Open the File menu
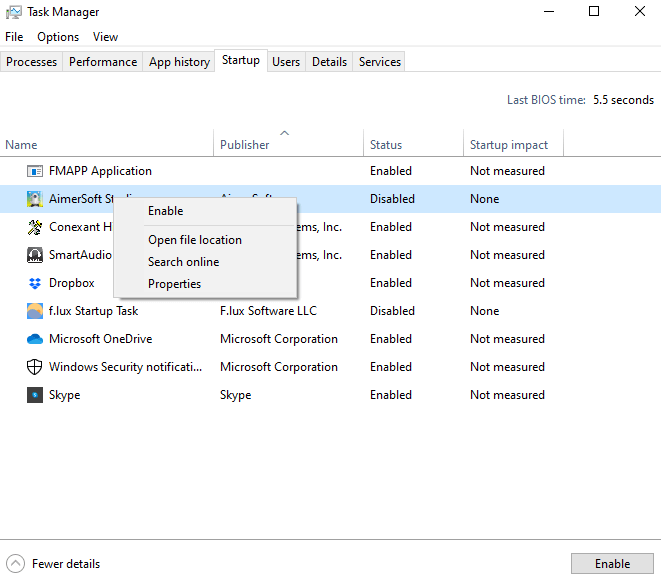The height and width of the screenshot is (587, 661). (x=14, y=37)
